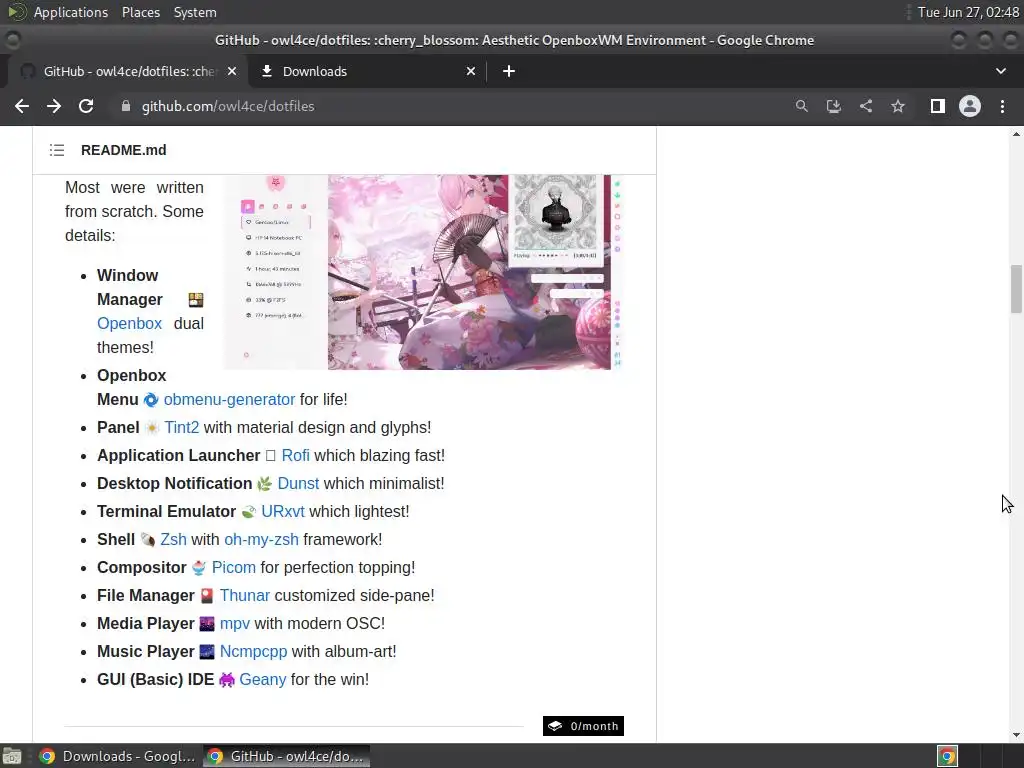
Task: Open the Applications menu
Action: click(x=71, y=12)
